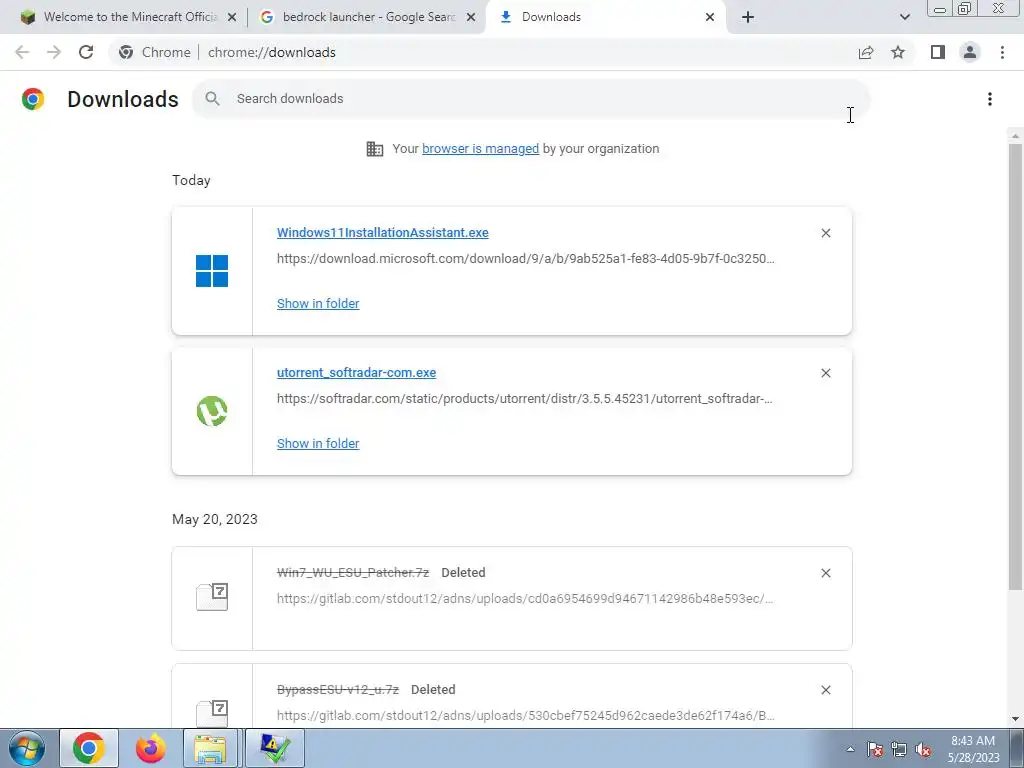The image size is (1024, 768).
Task: Click the taskbar app with checkmark icon
Action: pos(274,748)
